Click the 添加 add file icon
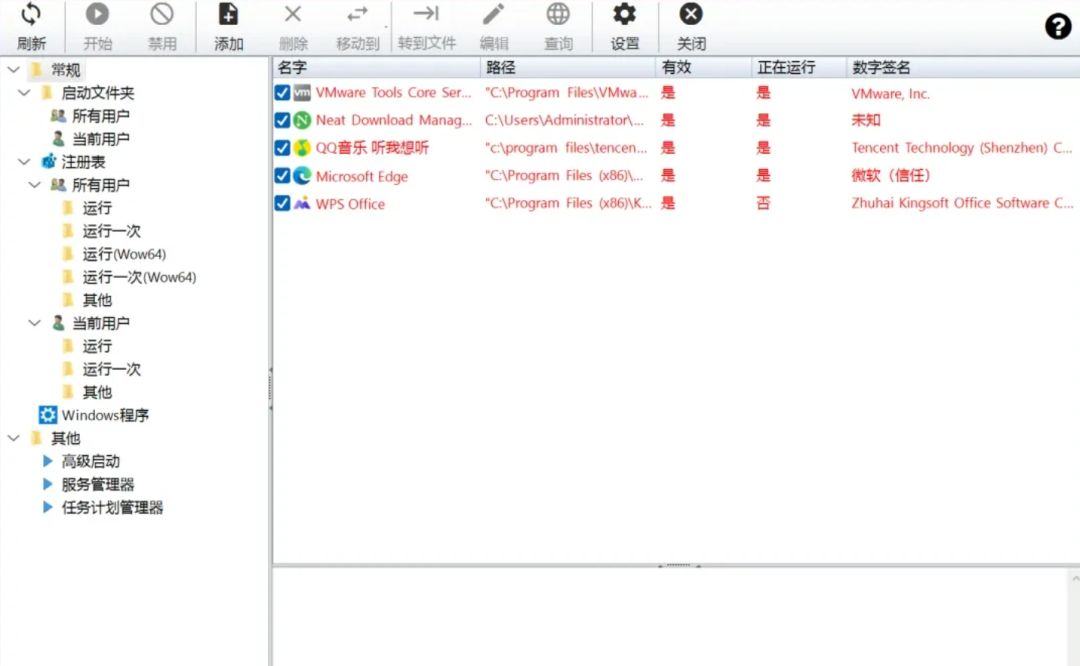This screenshot has height=666, width=1080. (228, 14)
